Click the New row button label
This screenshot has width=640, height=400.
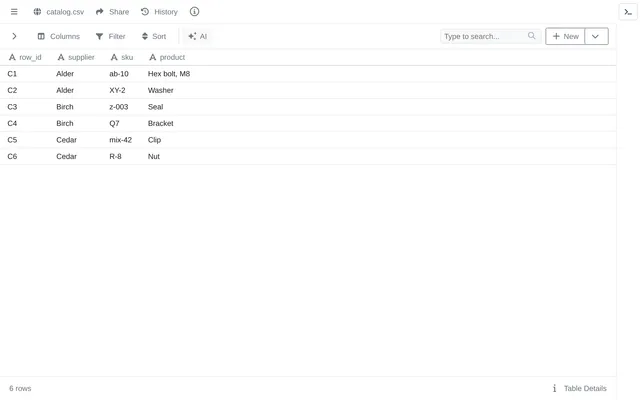[571, 36]
